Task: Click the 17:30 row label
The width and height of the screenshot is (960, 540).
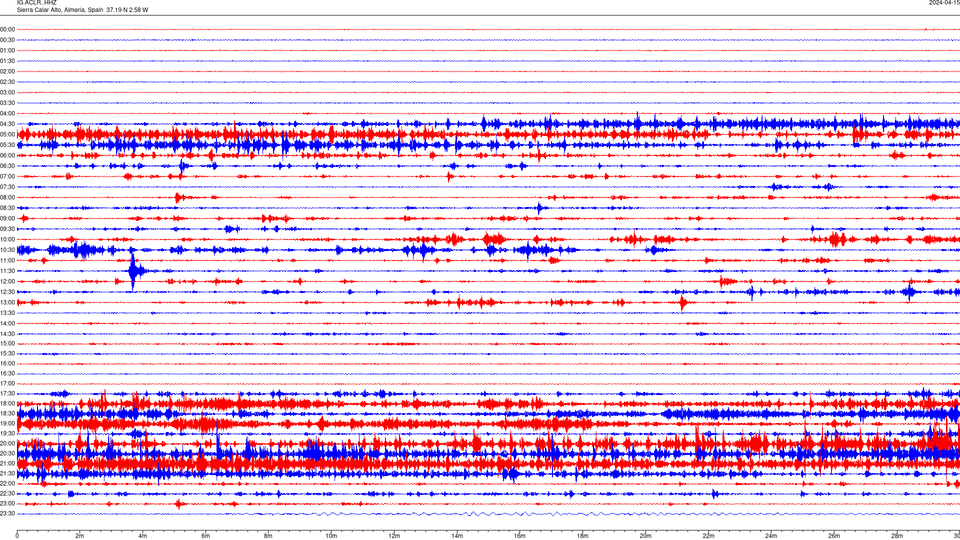Action: (7, 393)
